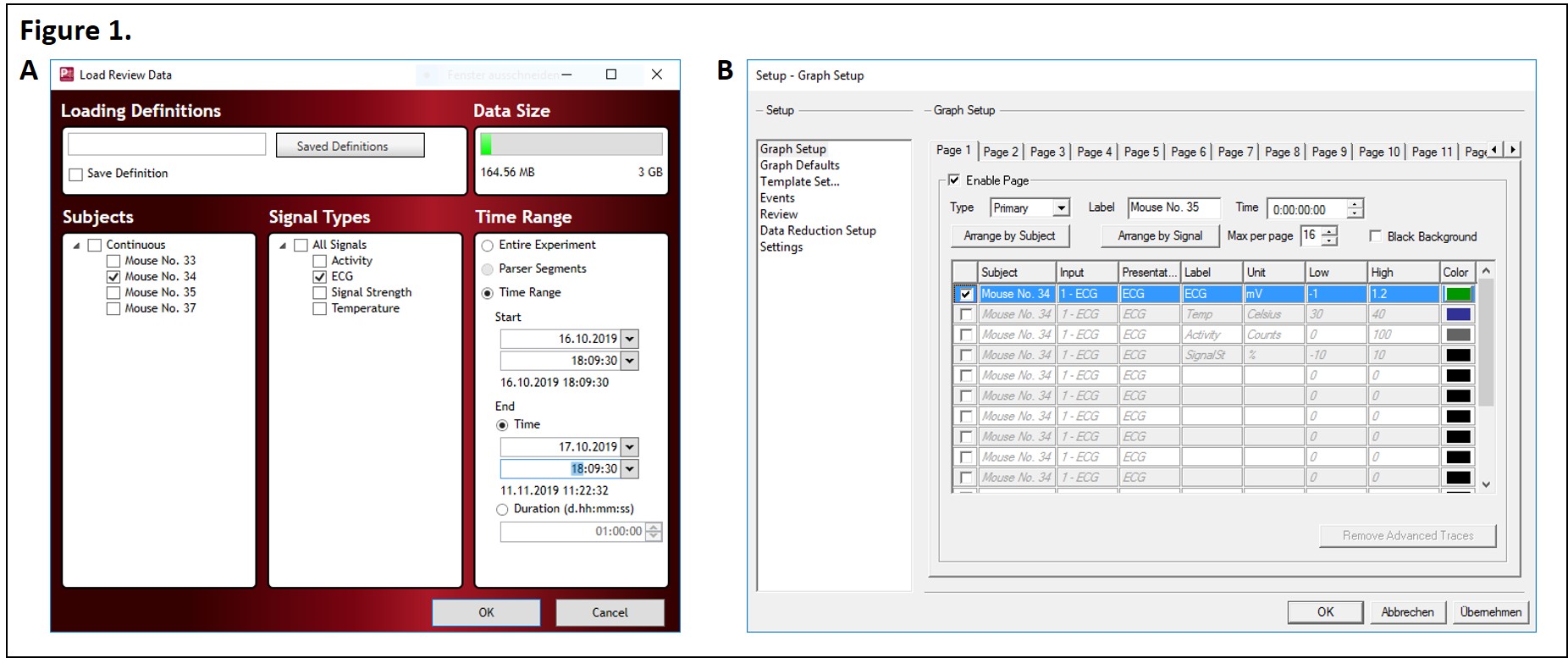The width and height of the screenshot is (1568, 658).
Task: Expand the Type Primary combo box
Action: click(x=1061, y=208)
